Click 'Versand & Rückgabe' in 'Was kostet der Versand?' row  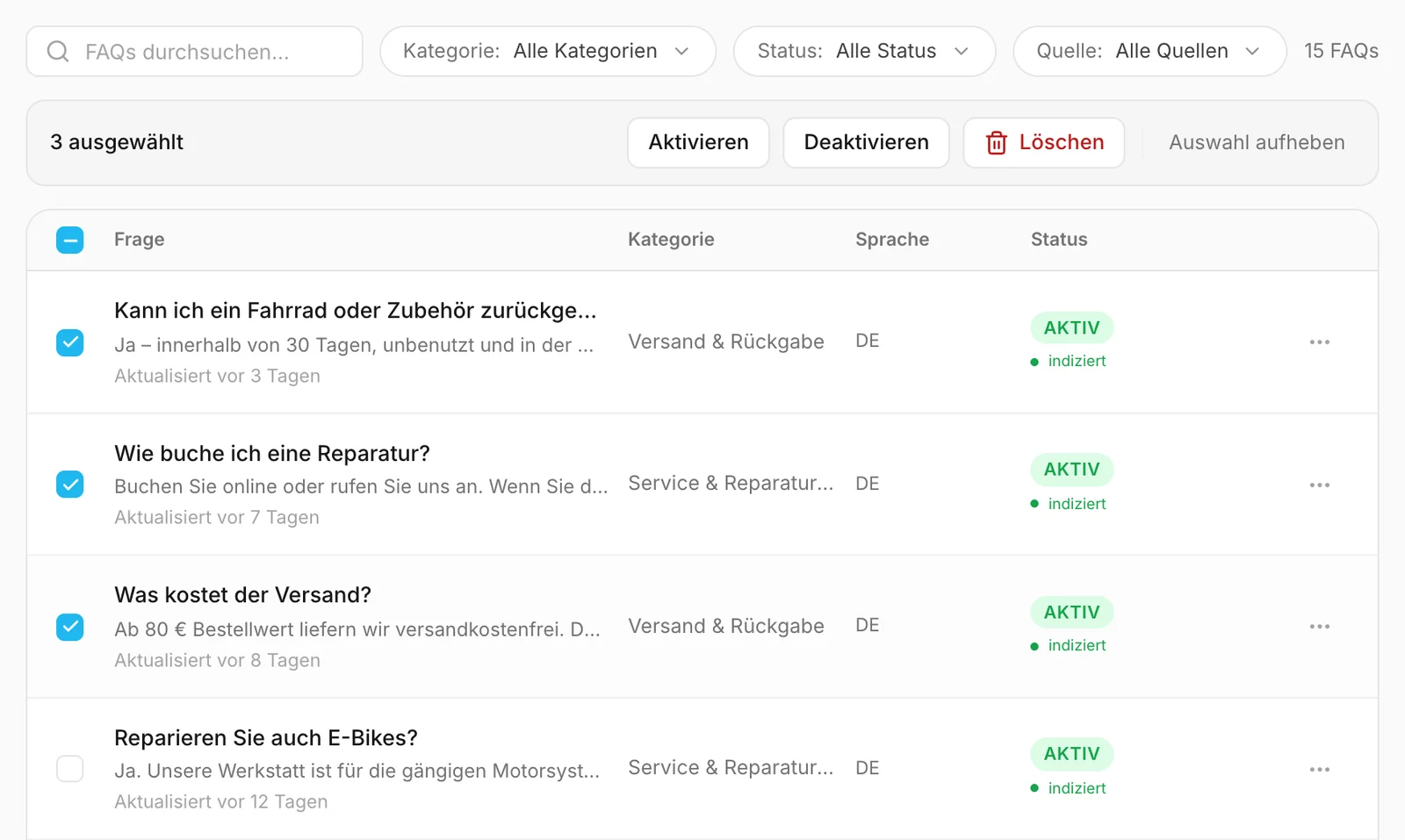(726, 626)
